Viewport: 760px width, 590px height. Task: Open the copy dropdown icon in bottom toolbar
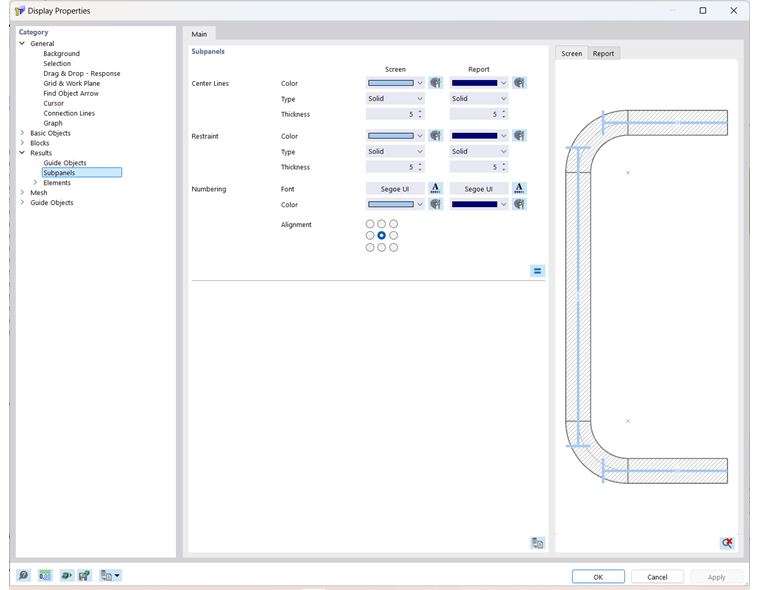[111, 575]
